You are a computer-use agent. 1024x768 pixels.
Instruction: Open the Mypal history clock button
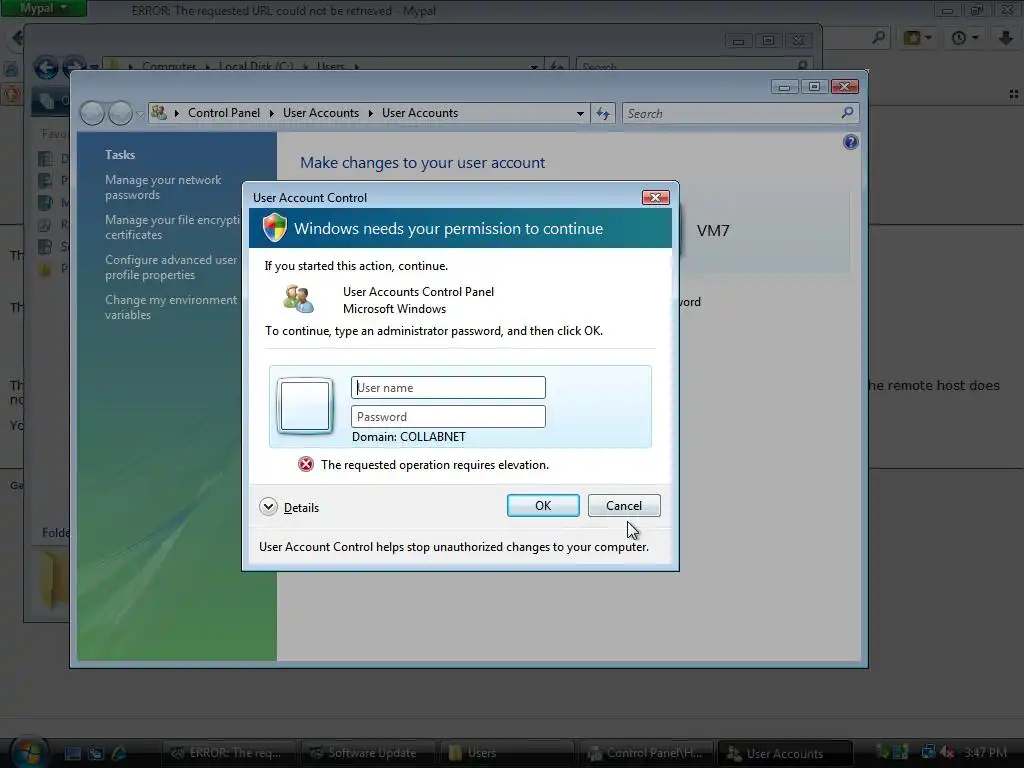click(x=965, y=38)
